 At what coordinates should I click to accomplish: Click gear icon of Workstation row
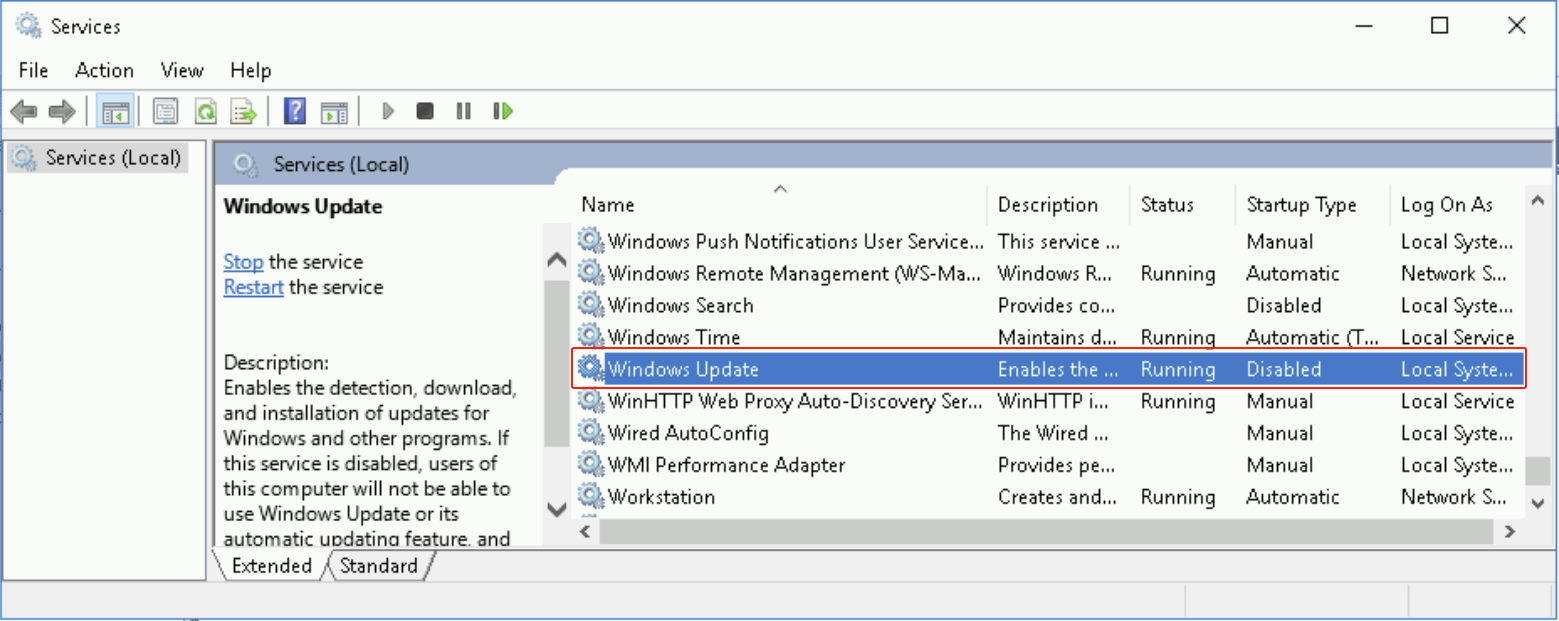(x=591, y=497)
